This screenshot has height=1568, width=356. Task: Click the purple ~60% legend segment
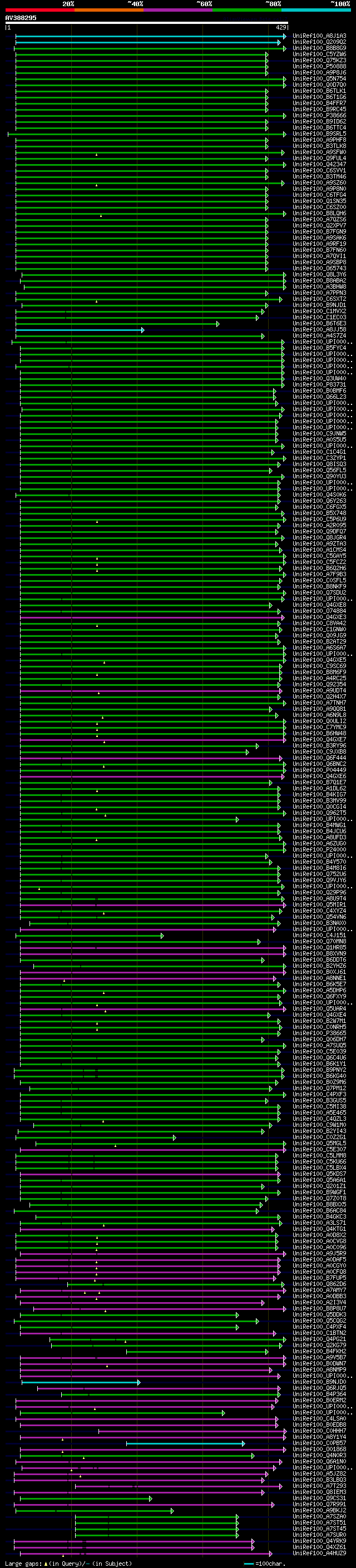tap(177, 10)
